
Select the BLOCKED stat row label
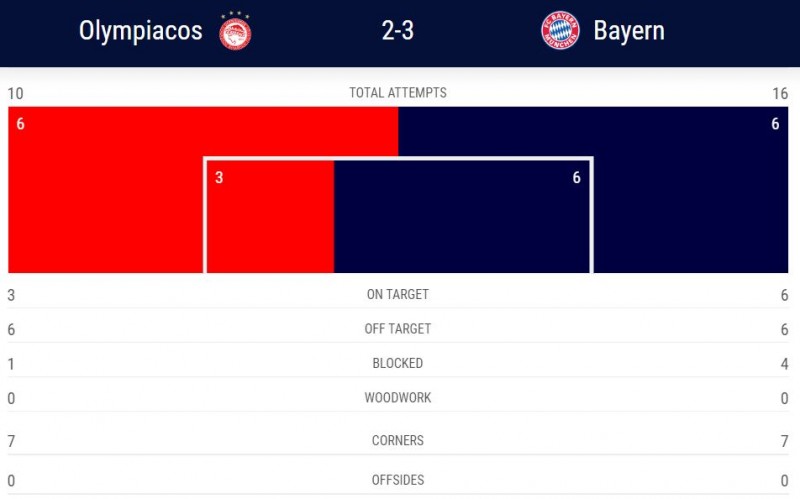coord(398,363)
